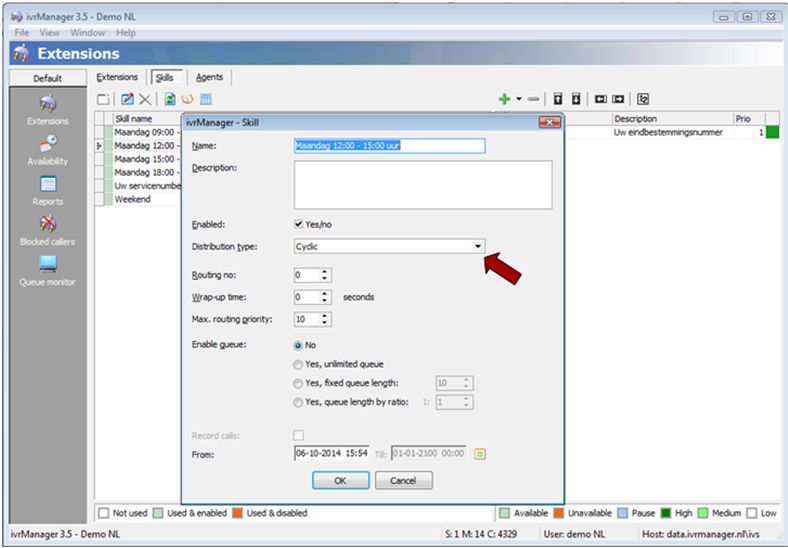Switch to the Agents tab
This screenshot has height=548, width=788.
(209, 77)
